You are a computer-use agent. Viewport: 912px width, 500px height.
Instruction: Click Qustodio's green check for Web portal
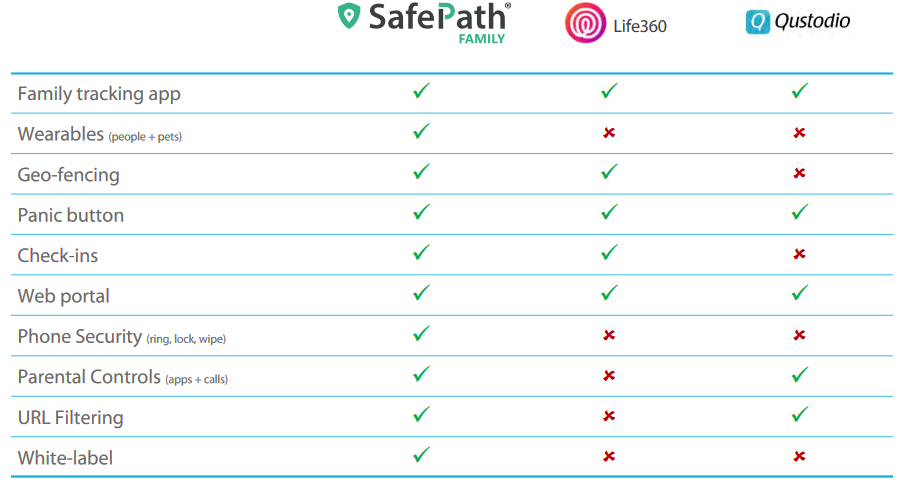coord(799,294)
